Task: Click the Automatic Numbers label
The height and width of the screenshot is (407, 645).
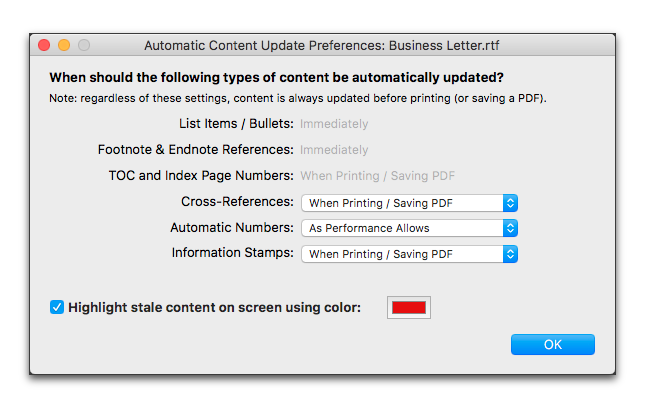Action: point(232,228)
